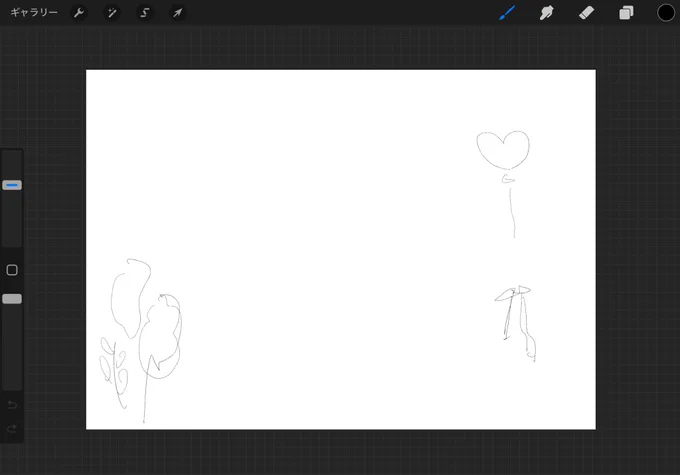Open the ギャラリー gallery

pos(34,13)
